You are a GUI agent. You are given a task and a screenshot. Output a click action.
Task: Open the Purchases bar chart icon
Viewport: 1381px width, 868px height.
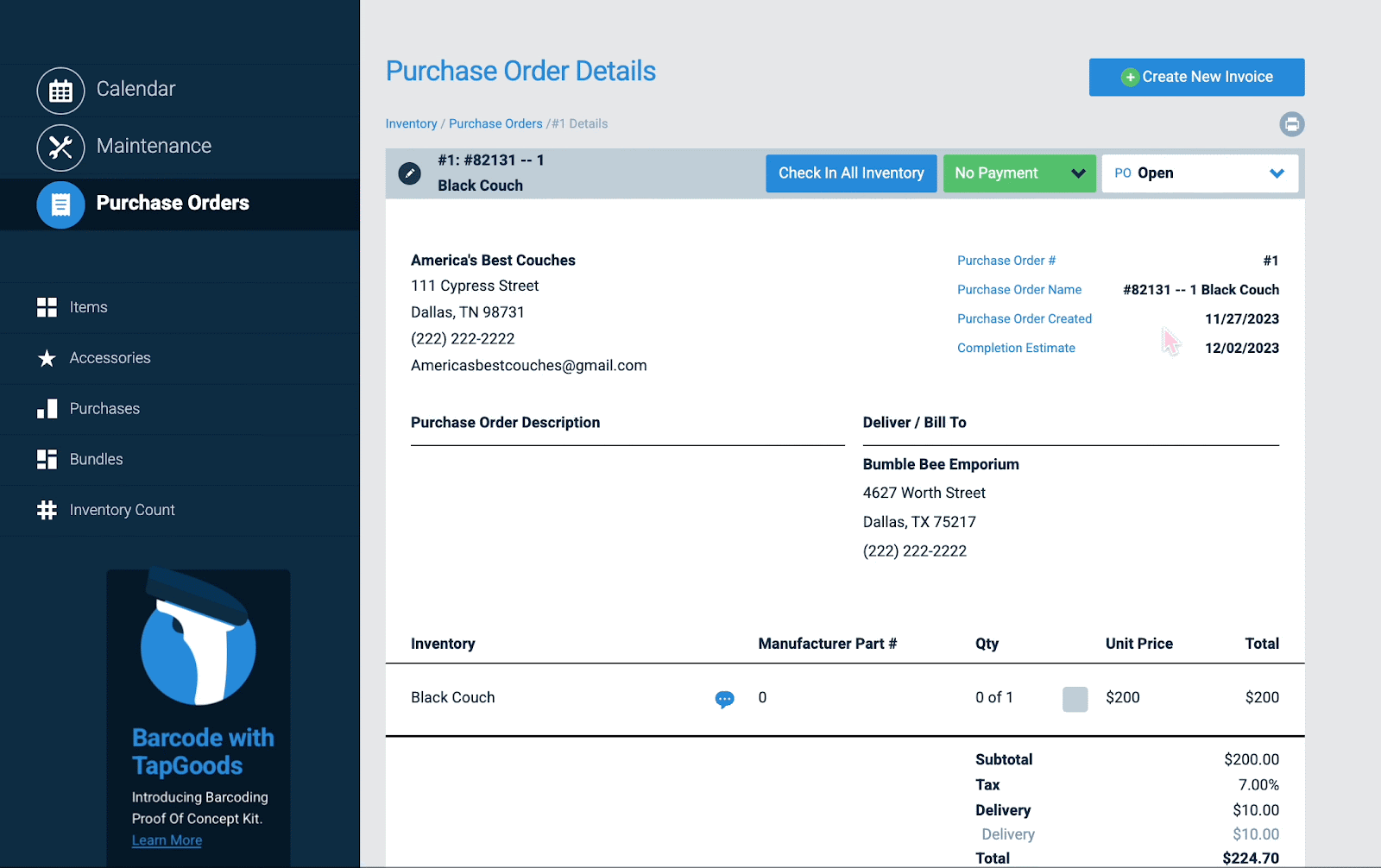(x=47, y=408)
